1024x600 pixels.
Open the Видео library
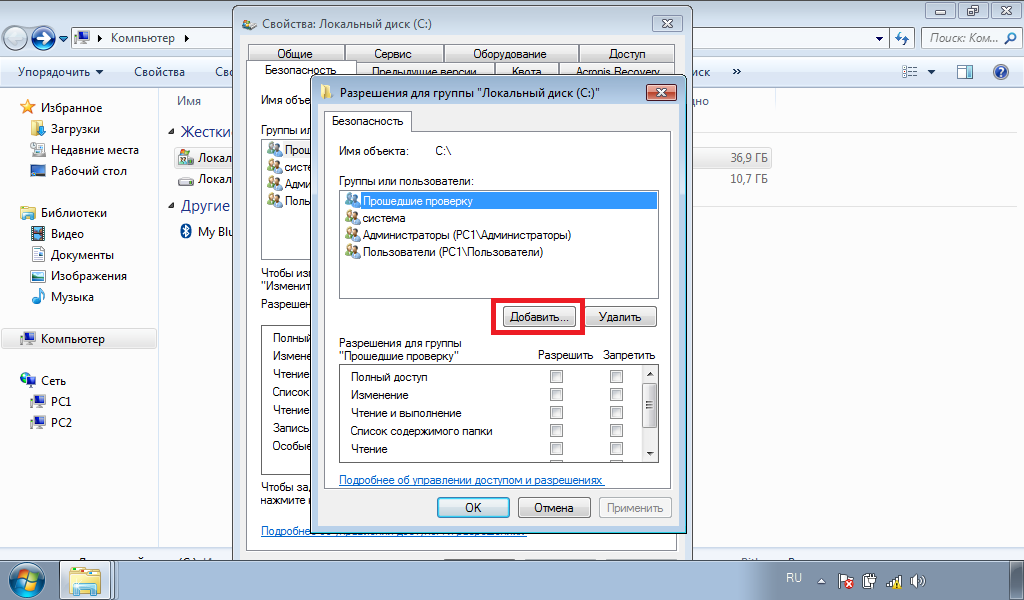(67, 234)
